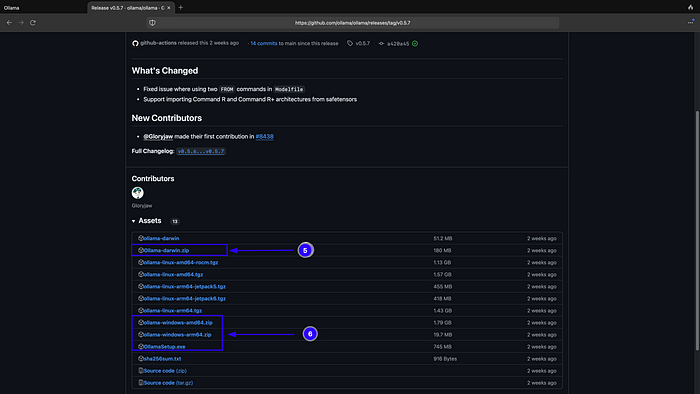
Task: Go back with the browser back arrow
Action: (9, 23)
